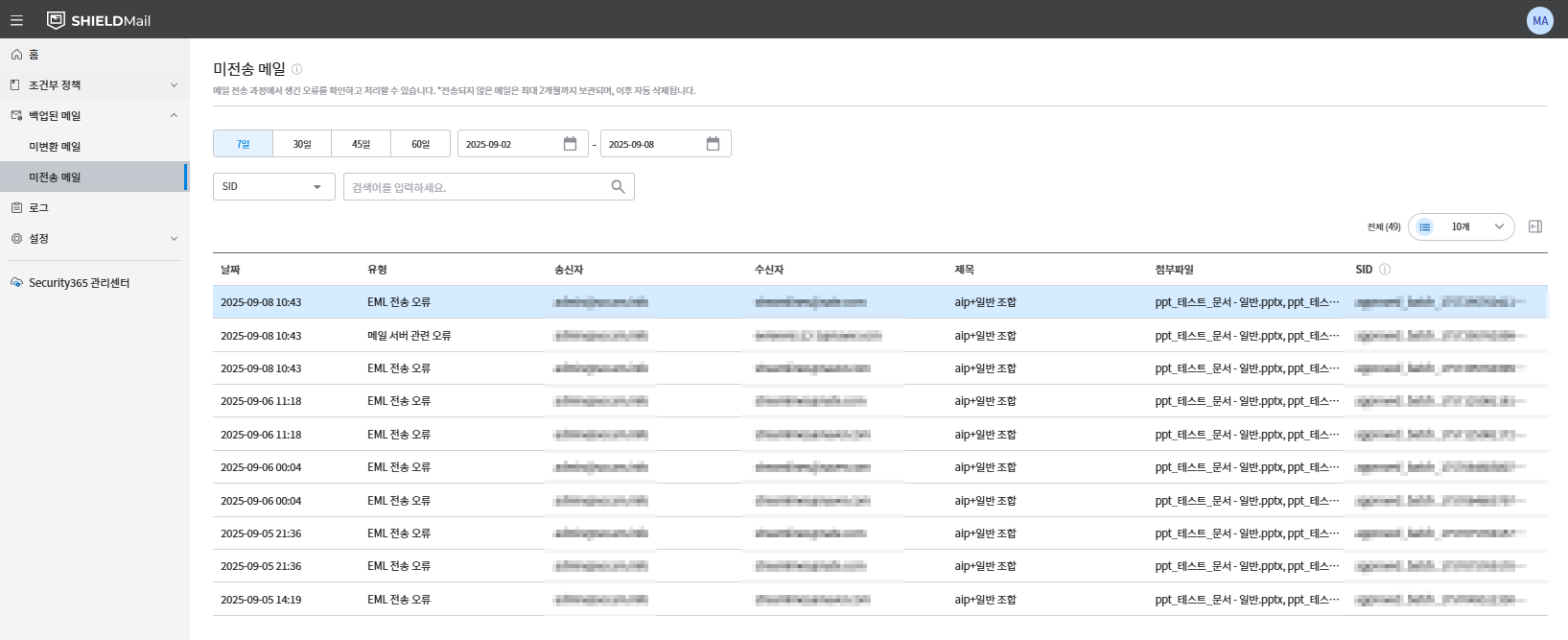Image resolution: width=1568 pixels, height=640 pixels.
Task: Click the search magnifier icon
Action: [x=618, y=187]
